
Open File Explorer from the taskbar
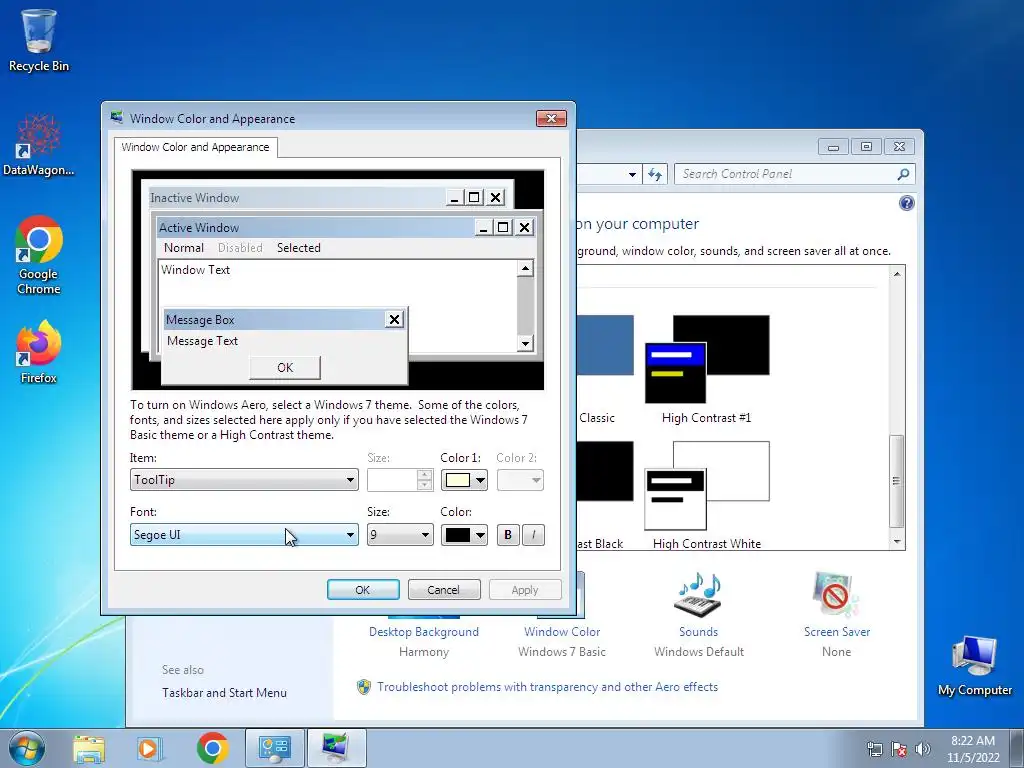pos(89,748)
